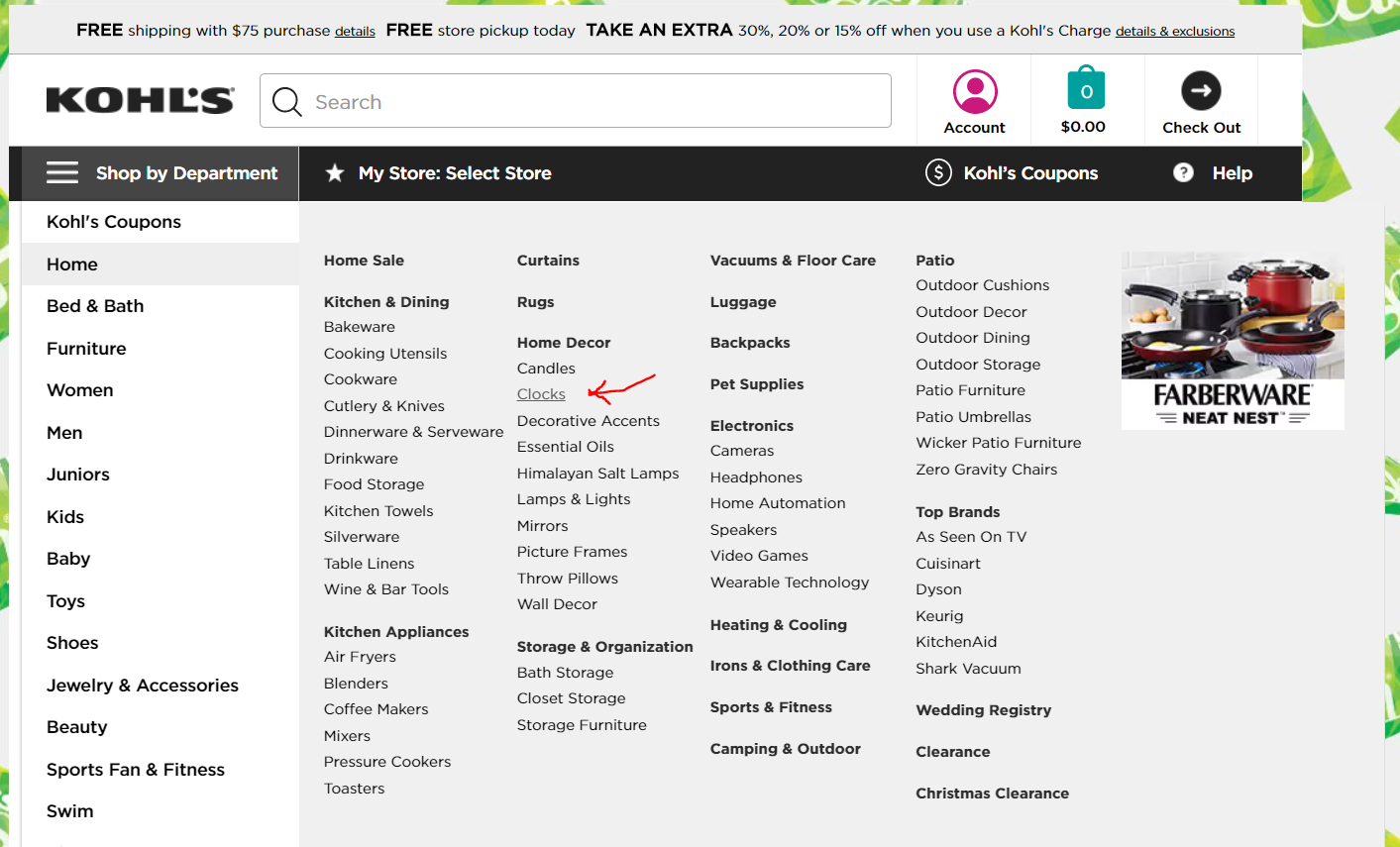Select the Women department

[80, 390]
